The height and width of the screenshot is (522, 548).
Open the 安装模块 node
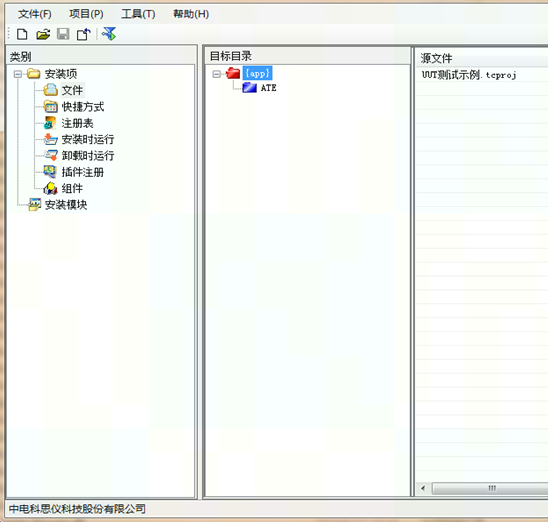(66, 205)
